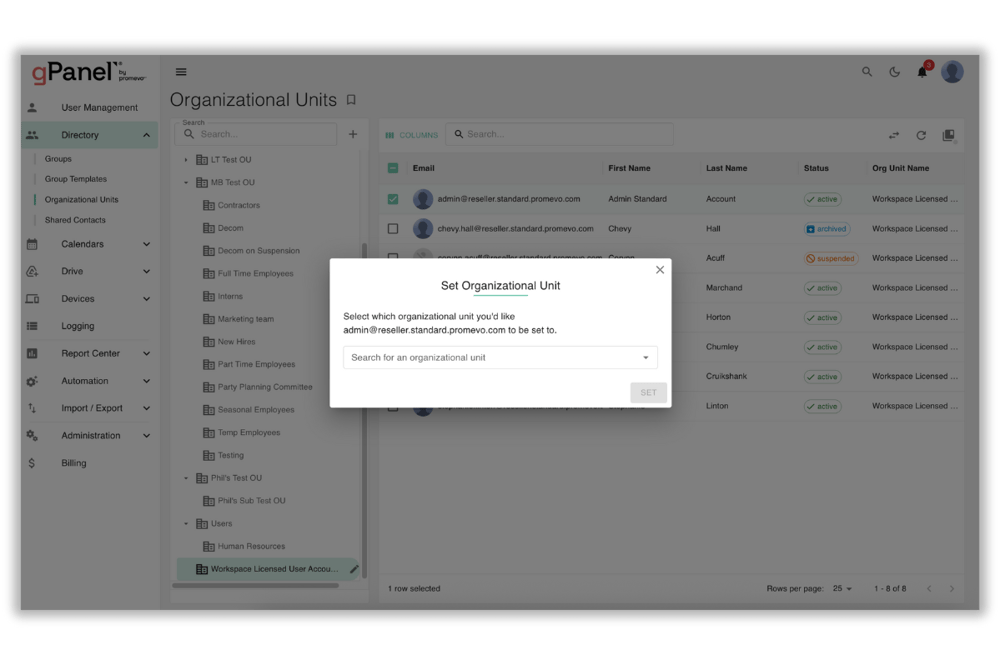Click the SET button in dialog

point(649,393)
